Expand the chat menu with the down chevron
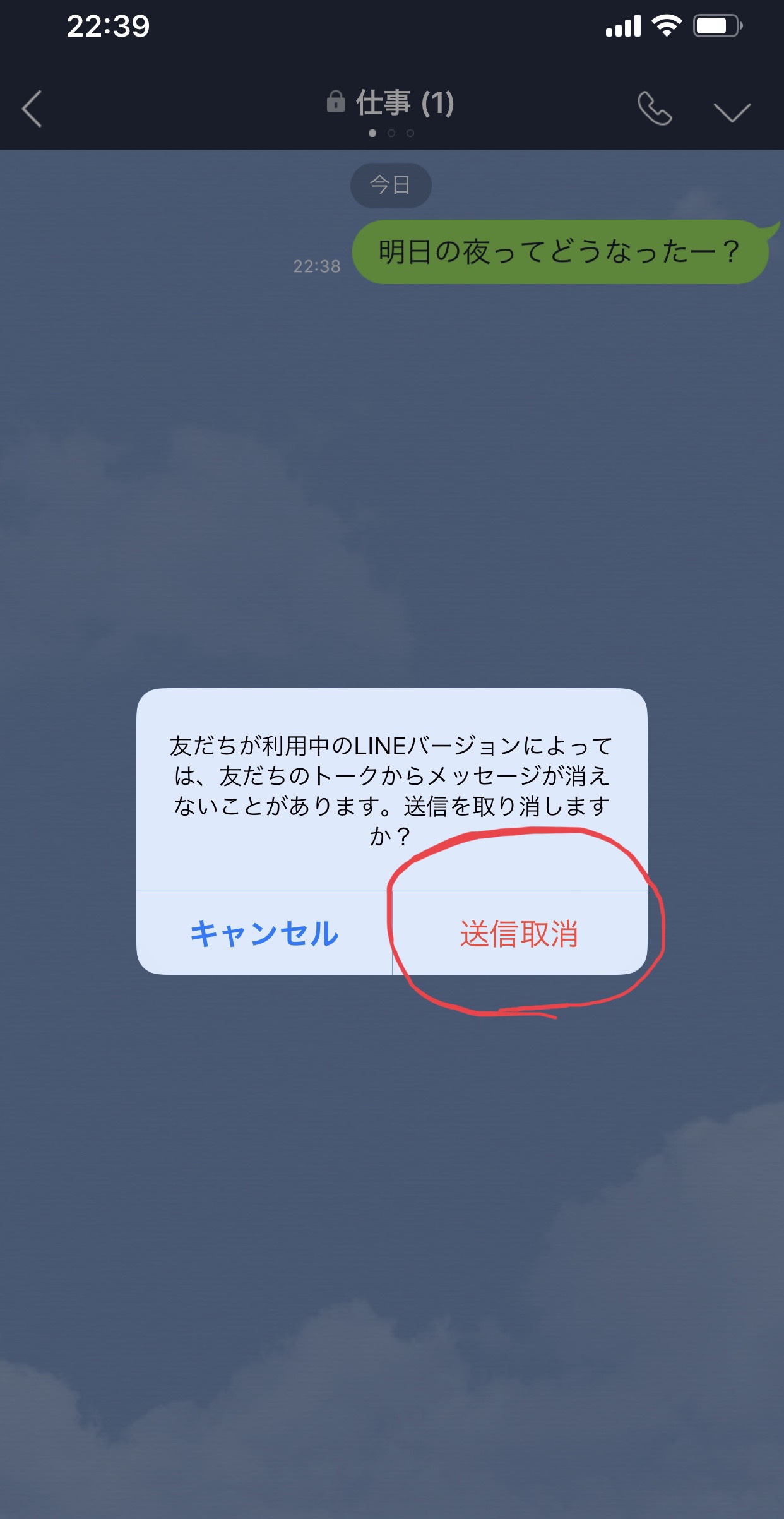This screenshot has width=784, height=1519. (x=732, y=112)
